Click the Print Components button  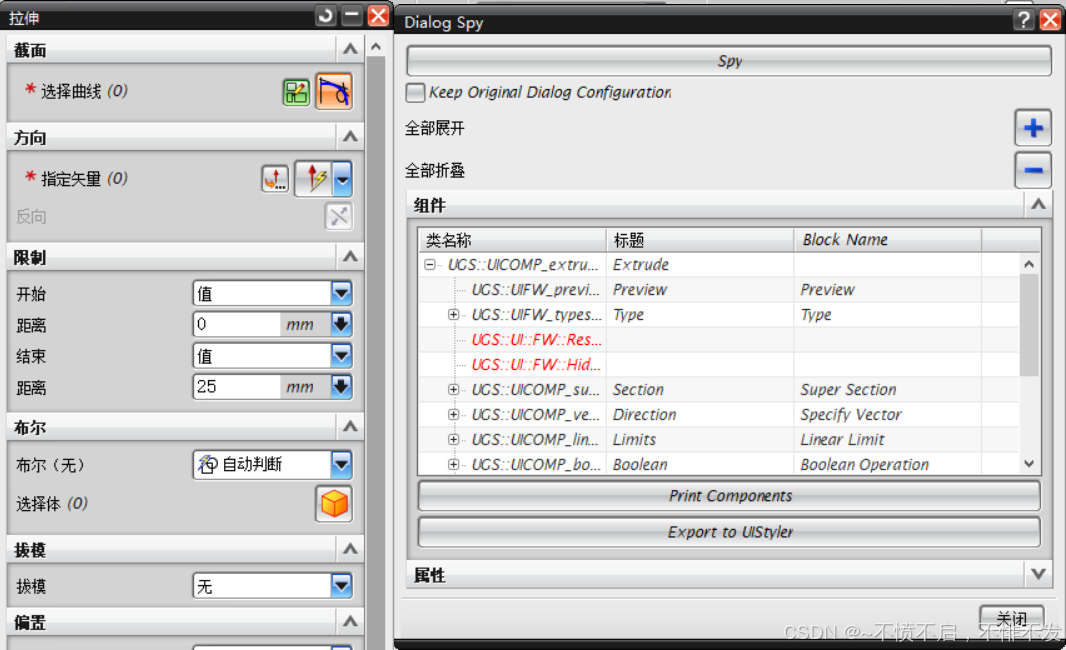pyautogui.click(x=728, y=495)
